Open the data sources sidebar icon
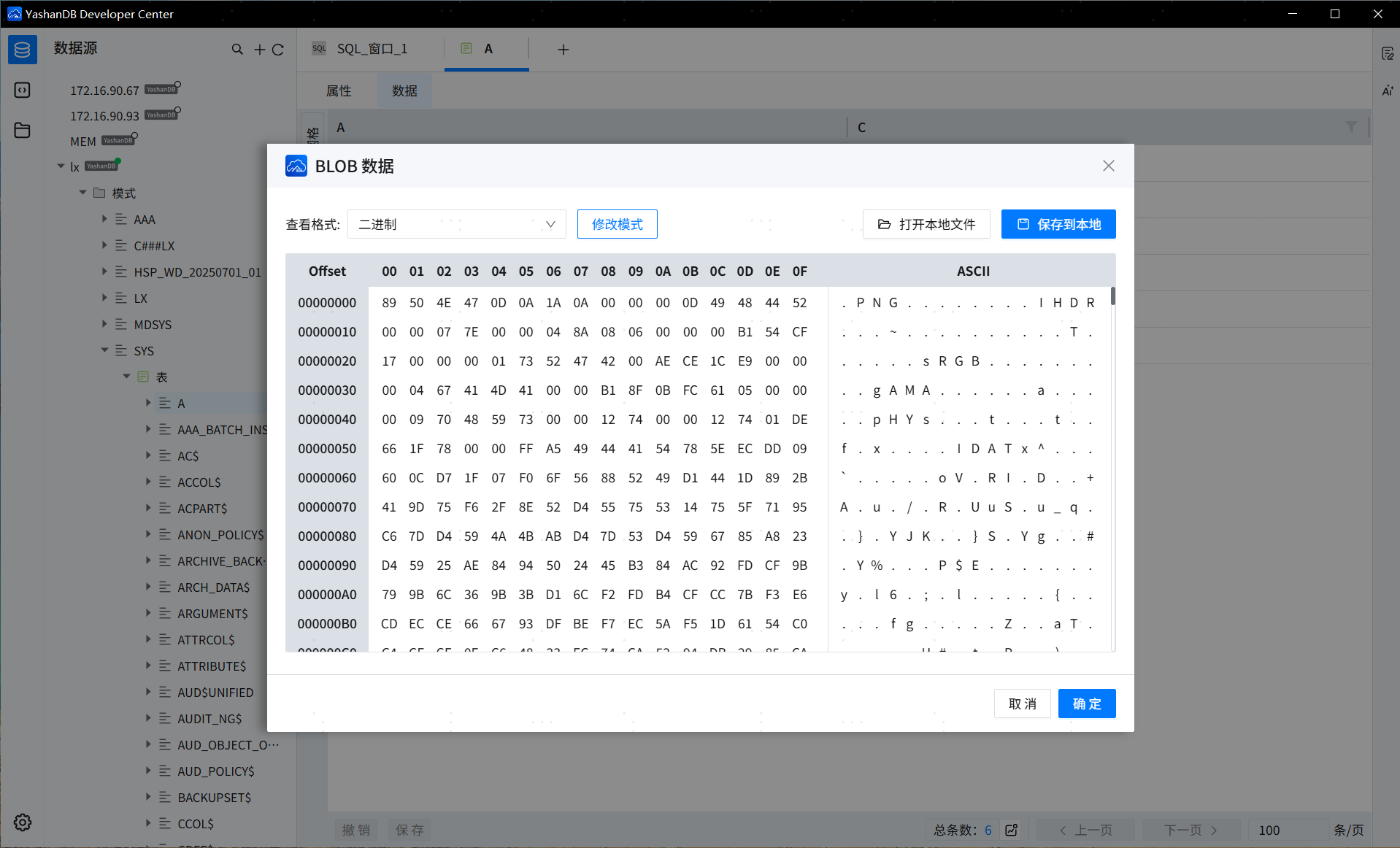The image size is (1400, 848). coord(22,49)
